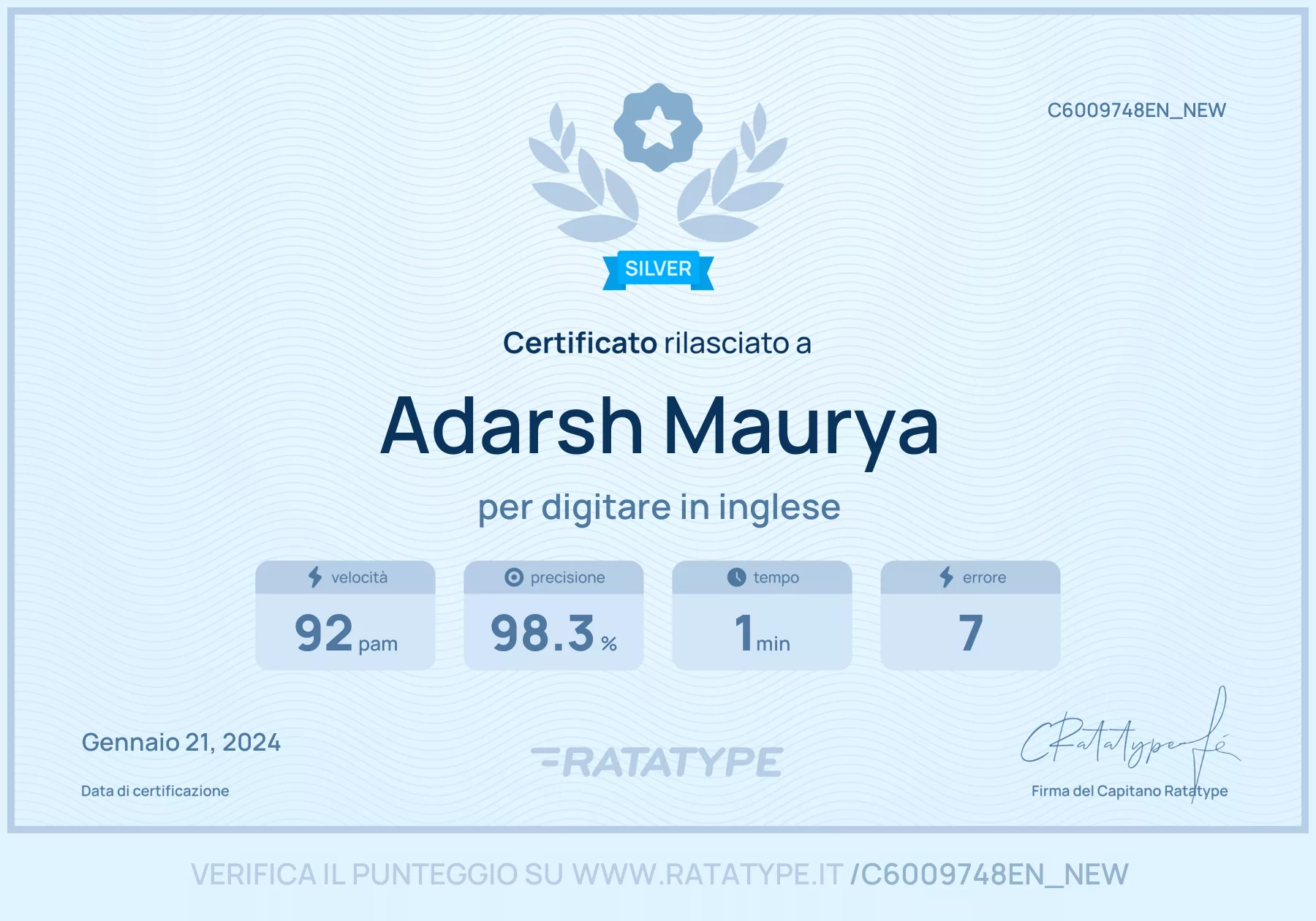Click the left laurel wreath branch
Image resolution: width=1316 pixels, height=921 pixels.
[x=583, y=174]
